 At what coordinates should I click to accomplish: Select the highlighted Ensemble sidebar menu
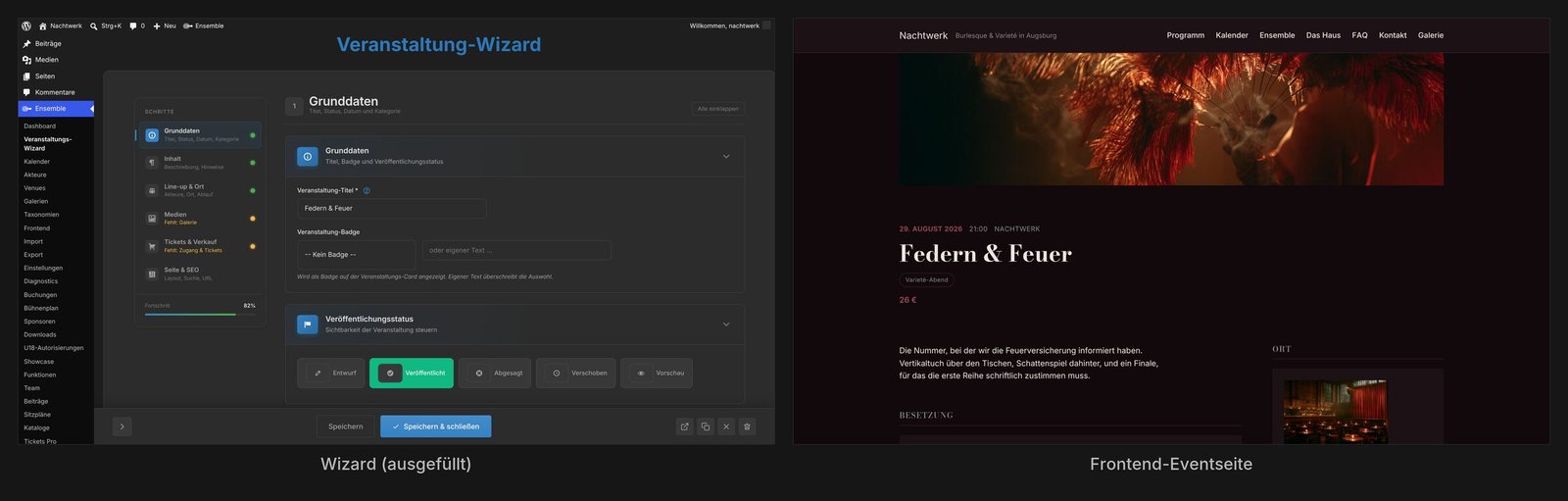coord(56,109)
